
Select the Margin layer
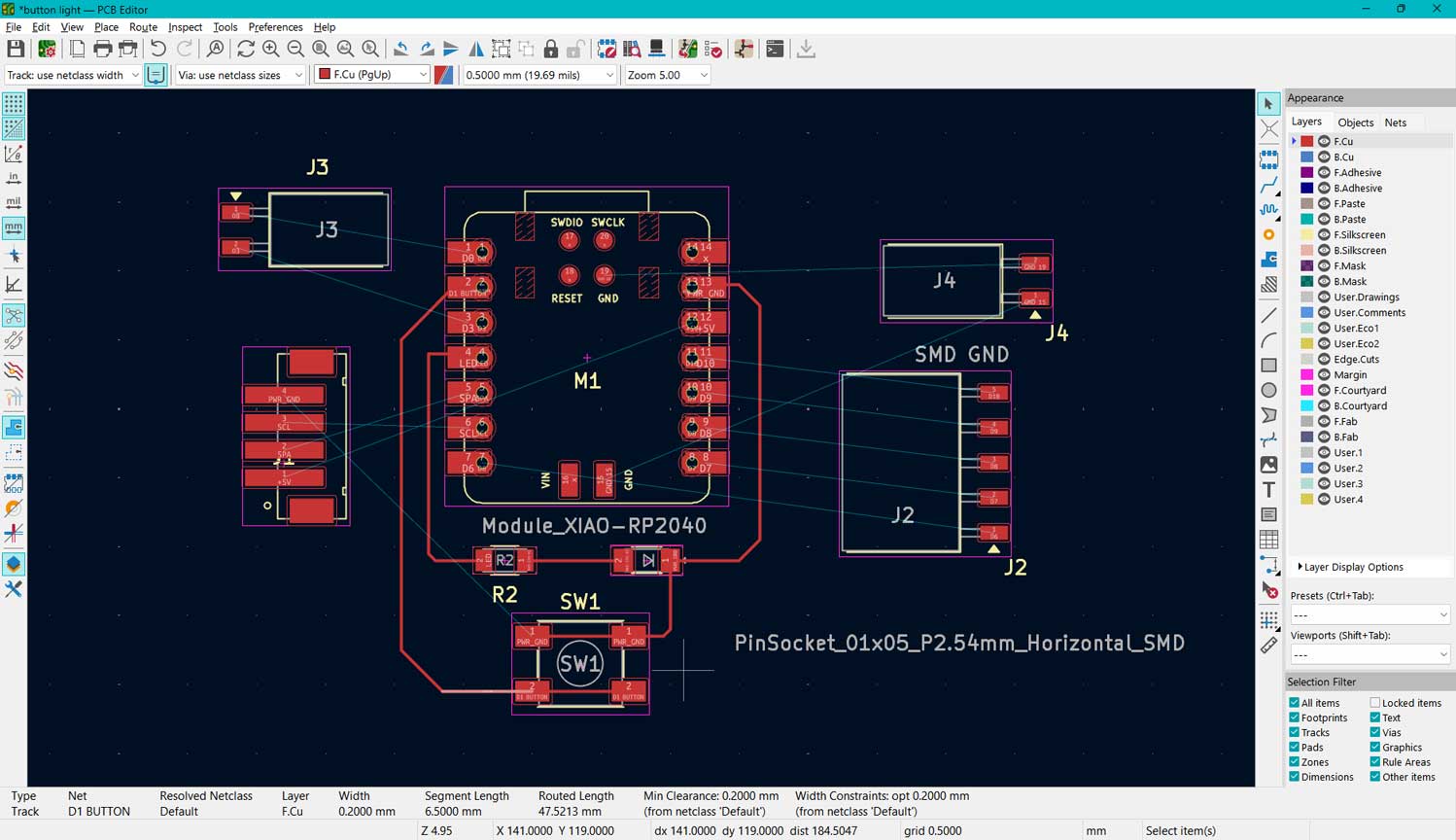(x=1350, y=374)
